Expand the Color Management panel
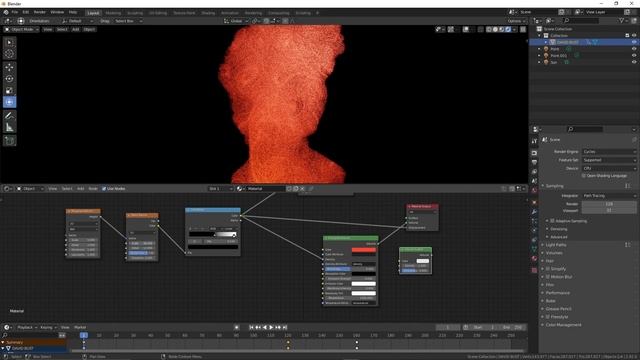Image resolution: width=640 pixels, height=360 pixels. tap(563, 325)
